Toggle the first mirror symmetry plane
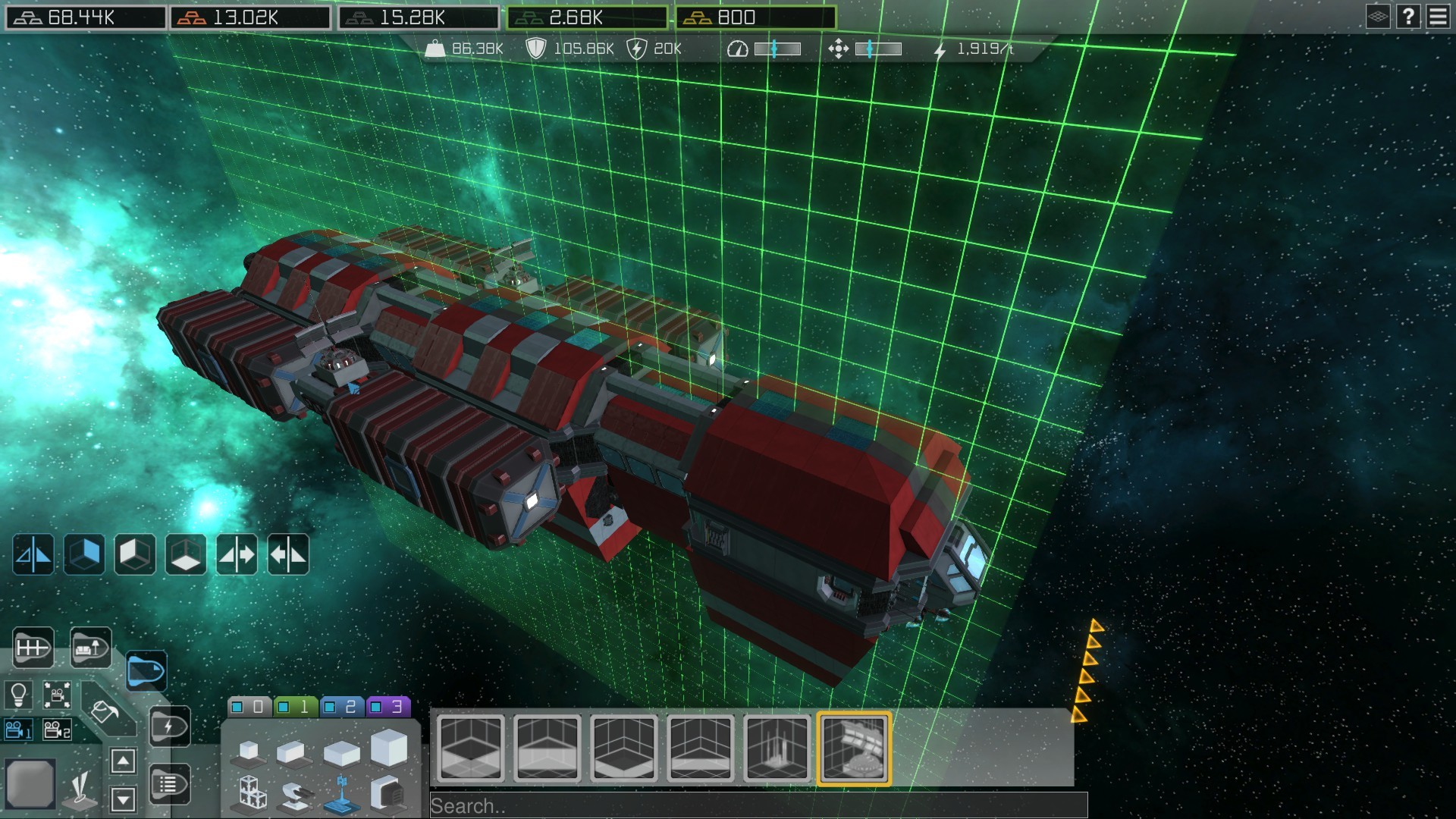 (33, 554)
